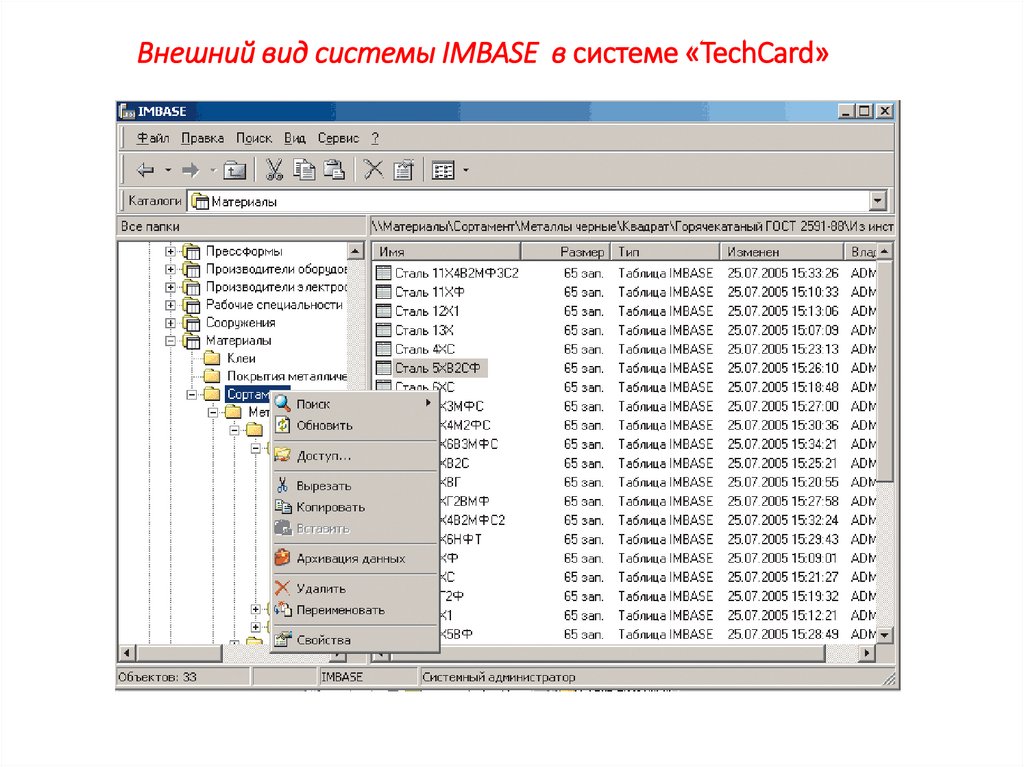Choose Свойства in the context menu
Screen dimensions: 1024x767
[354, 640]
